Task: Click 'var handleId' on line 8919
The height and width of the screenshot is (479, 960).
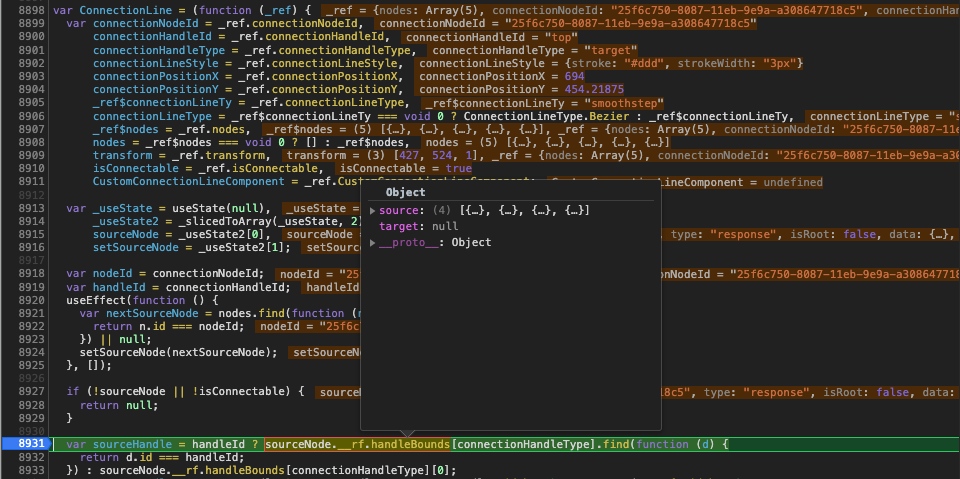Action: tap(106, 287)
